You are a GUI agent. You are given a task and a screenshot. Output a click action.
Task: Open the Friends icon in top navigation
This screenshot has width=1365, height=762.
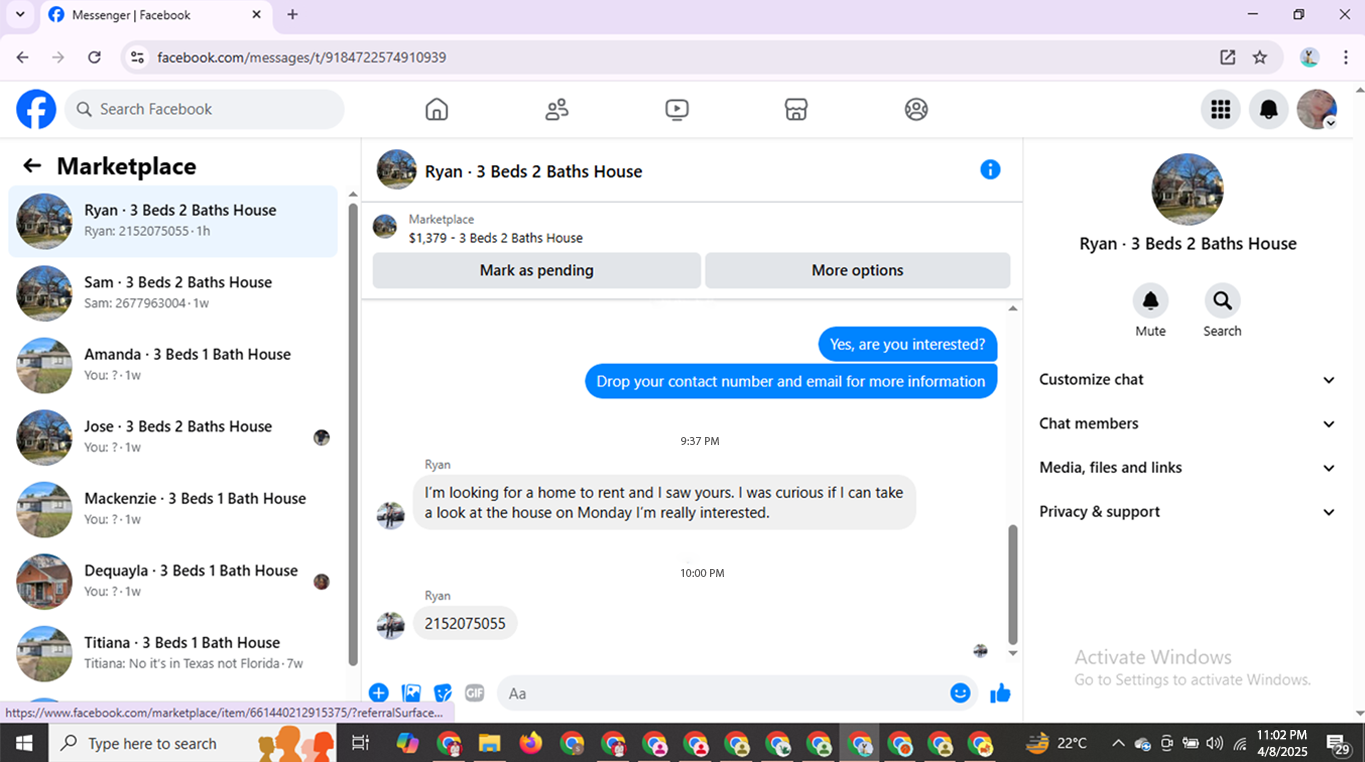[x=557, y=109]
